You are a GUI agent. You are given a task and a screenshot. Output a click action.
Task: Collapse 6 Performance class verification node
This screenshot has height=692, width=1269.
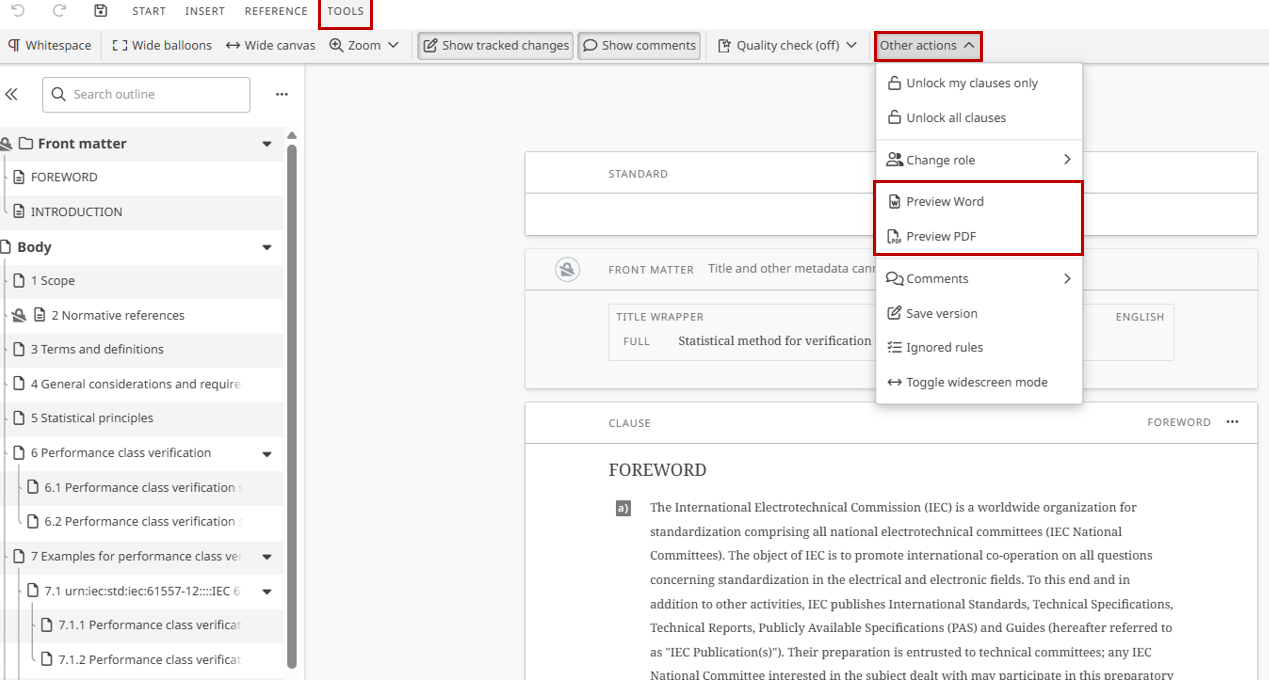267,454
